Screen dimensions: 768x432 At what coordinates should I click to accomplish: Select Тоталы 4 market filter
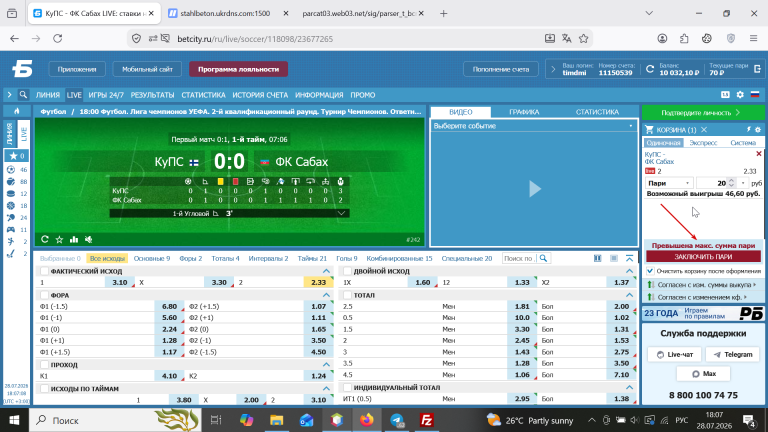tap(225, 258)
